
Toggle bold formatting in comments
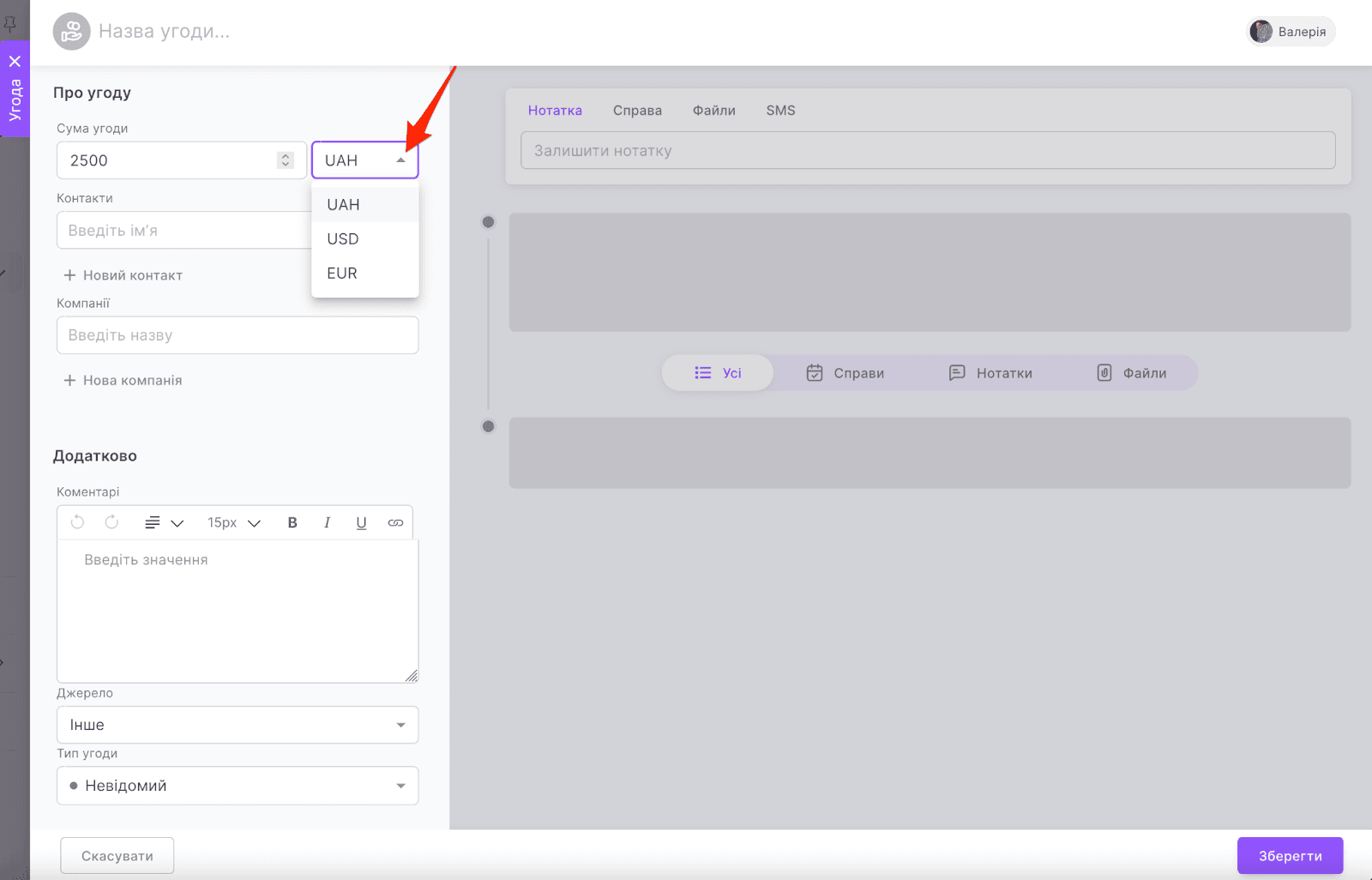(292, 522)
